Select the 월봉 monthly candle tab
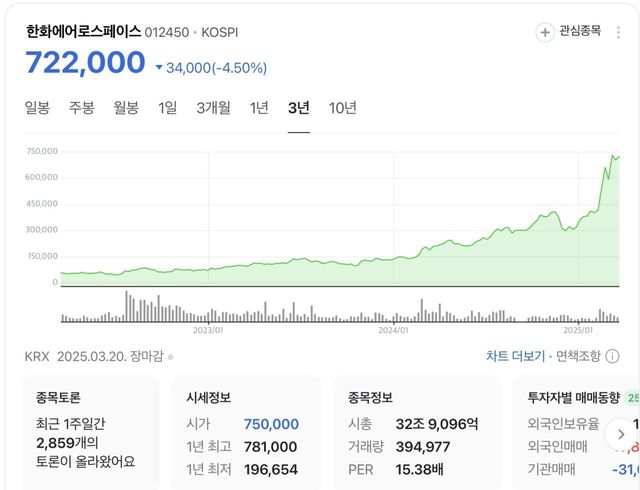The height and width of the screenshot is (490, 640). [x=126, y=108]
